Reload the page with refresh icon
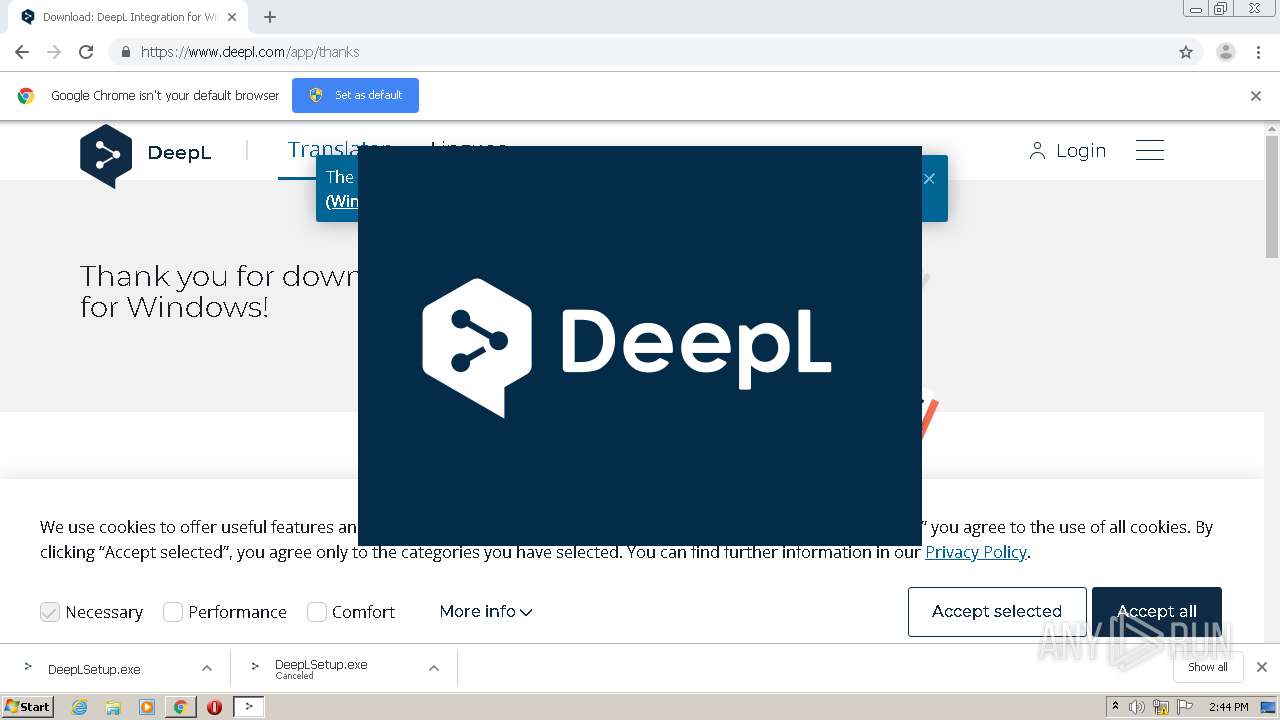 [86, 52]
